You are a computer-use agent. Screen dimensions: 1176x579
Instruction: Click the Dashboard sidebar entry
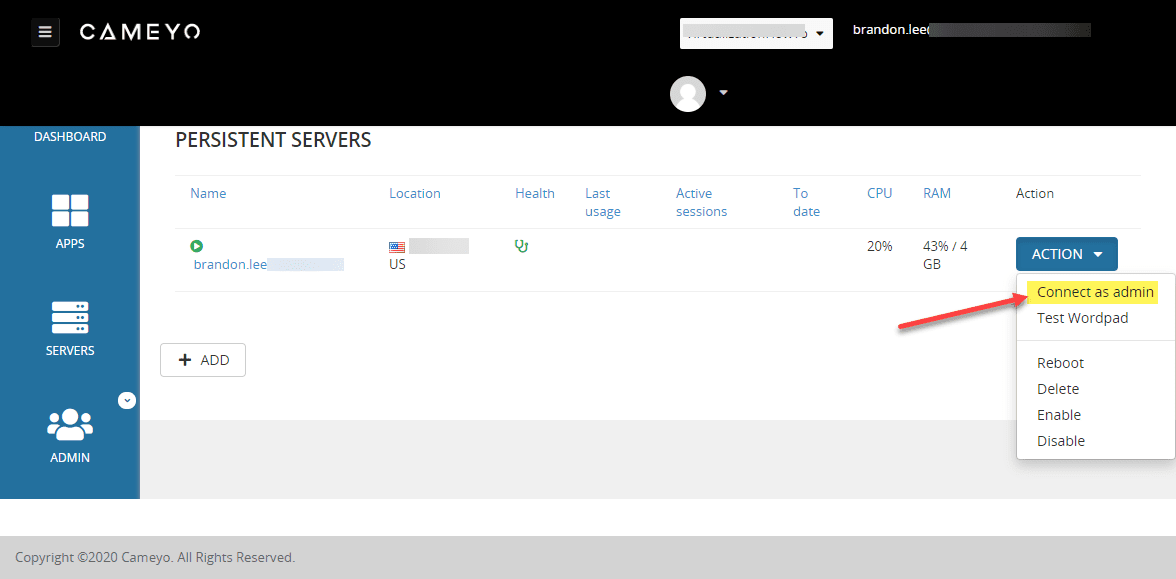coord(69,136)
